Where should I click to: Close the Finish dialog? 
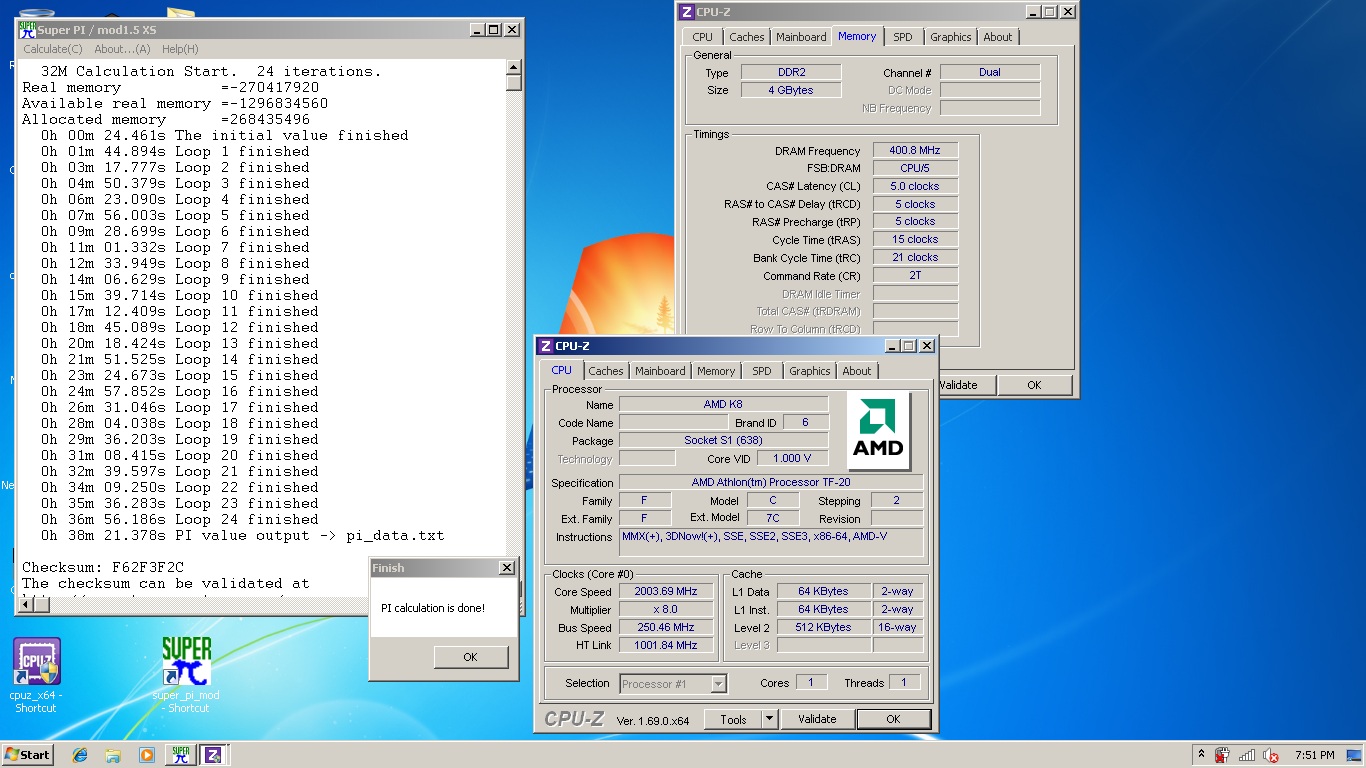pyautogui.click(x=507, y=568)
